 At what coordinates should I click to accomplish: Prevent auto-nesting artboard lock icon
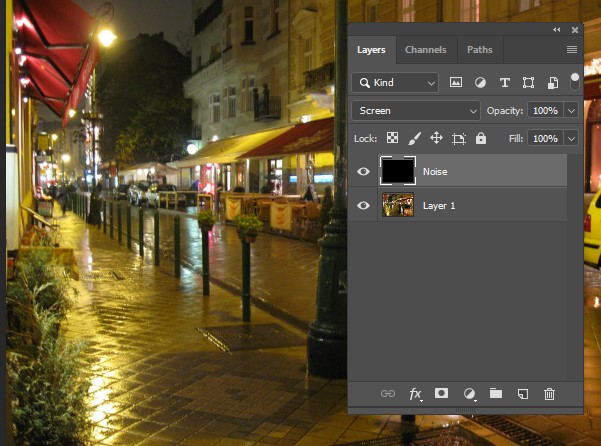pos(458,138)
